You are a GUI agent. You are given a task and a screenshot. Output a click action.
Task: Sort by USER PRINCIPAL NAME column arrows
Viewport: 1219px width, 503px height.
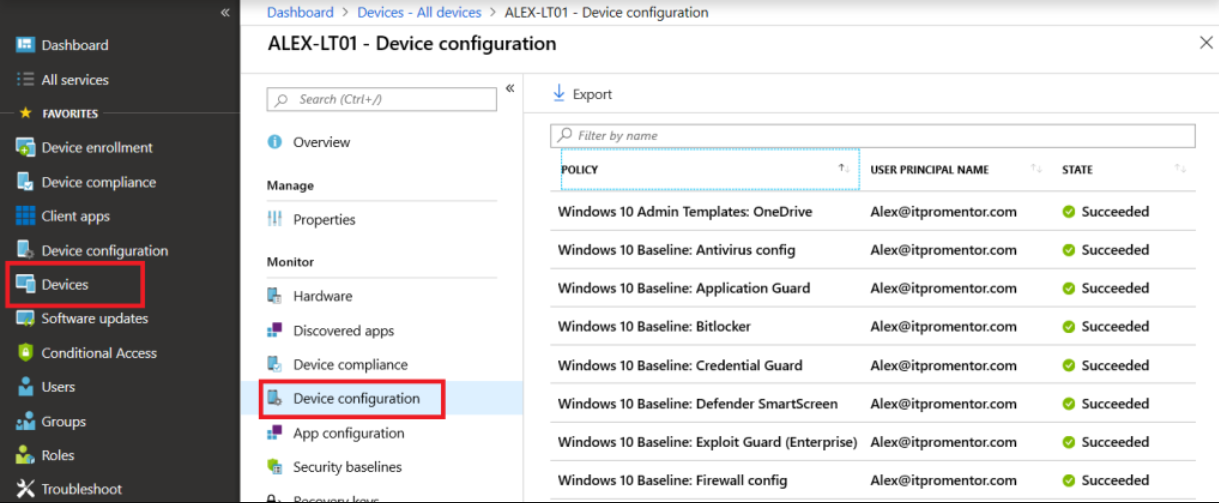point(1037,169)
